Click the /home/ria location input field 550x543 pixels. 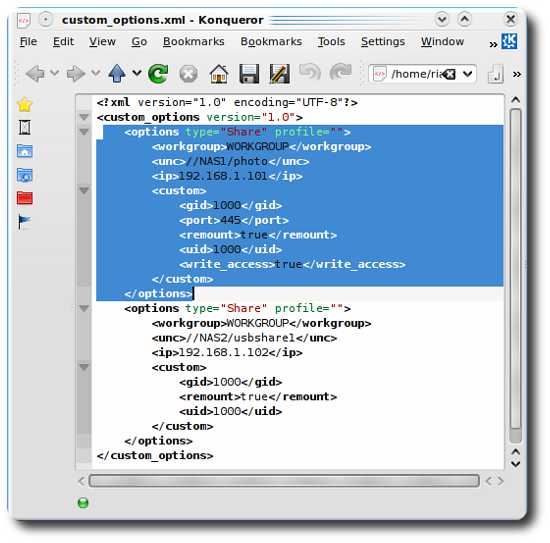tap(416, 74)
